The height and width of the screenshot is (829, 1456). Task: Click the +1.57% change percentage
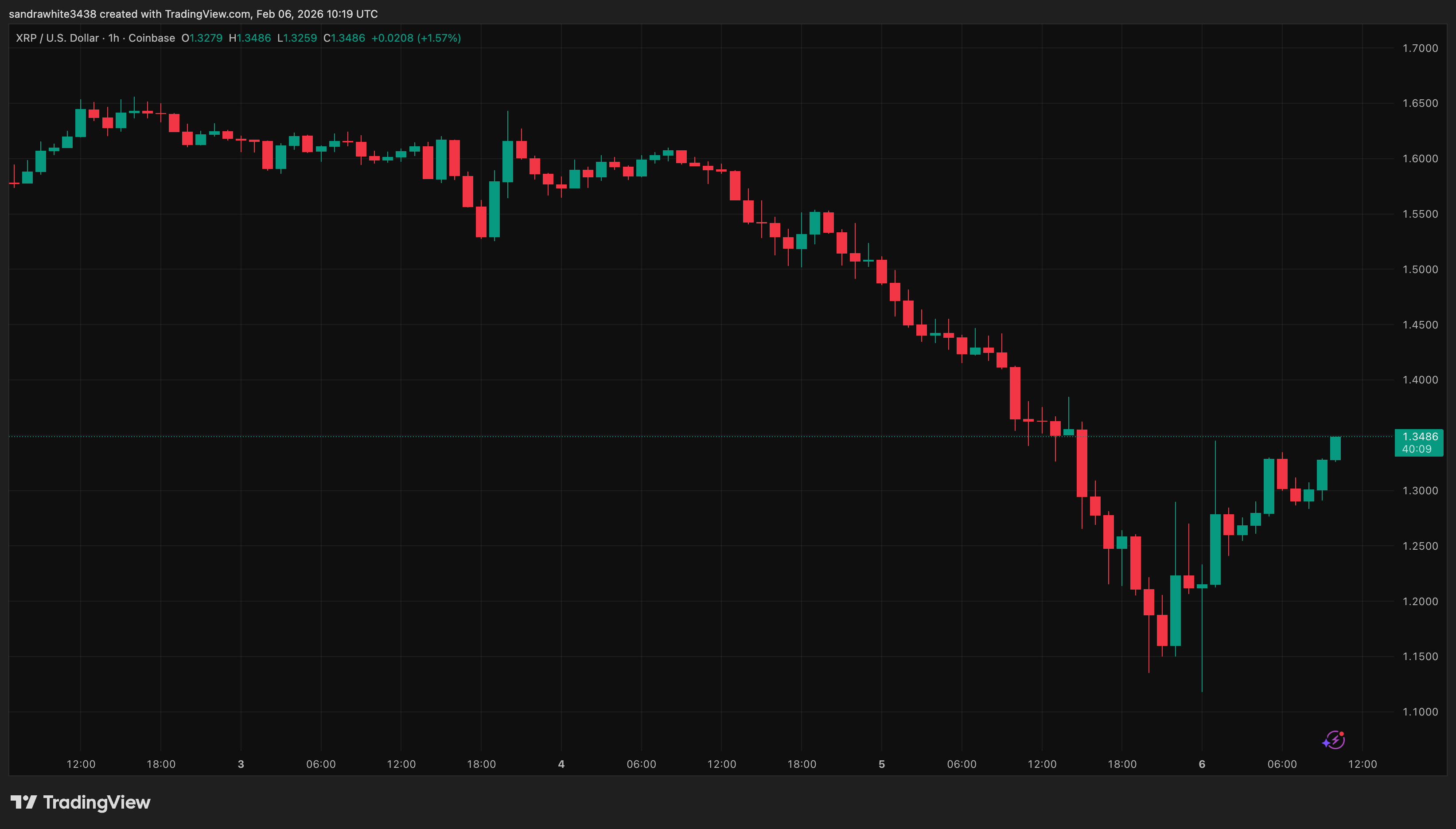[439, 38]
